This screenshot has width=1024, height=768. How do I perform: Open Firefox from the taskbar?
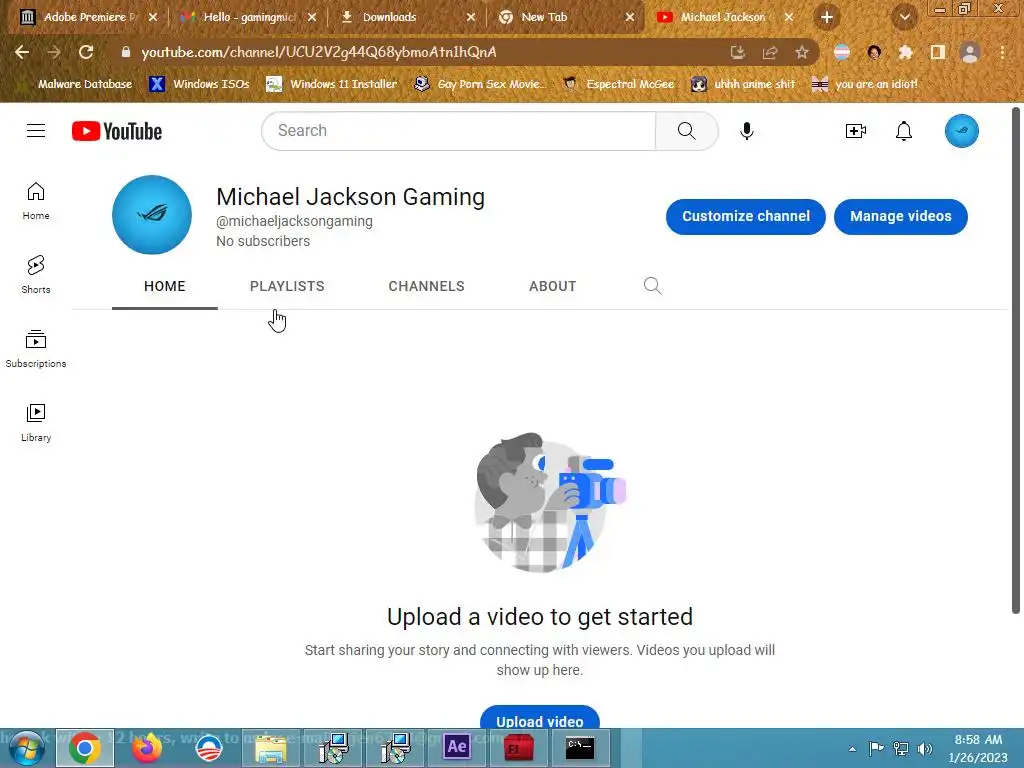tap(146, 748)
